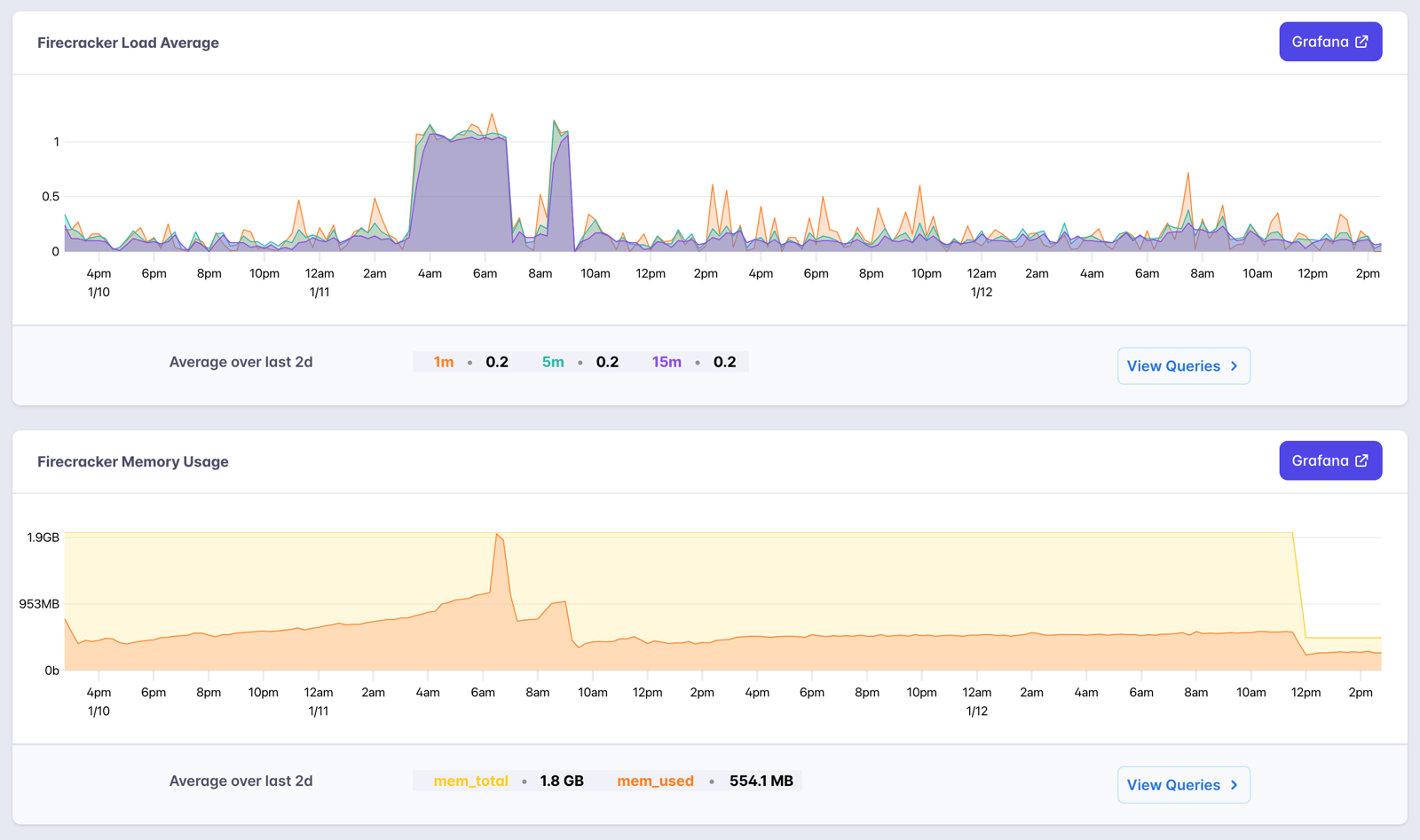Click external-link icon on Memory Usage Grafana button
The height and width of the screenshot is (840, 1420).
tap(1362, 460)
